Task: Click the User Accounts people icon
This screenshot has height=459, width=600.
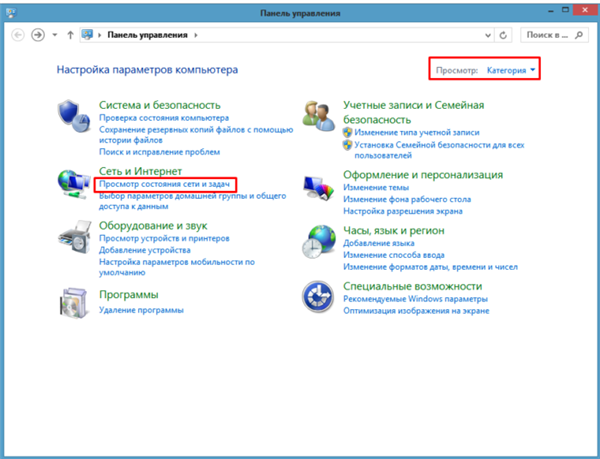Action: (x=318, y=115)
